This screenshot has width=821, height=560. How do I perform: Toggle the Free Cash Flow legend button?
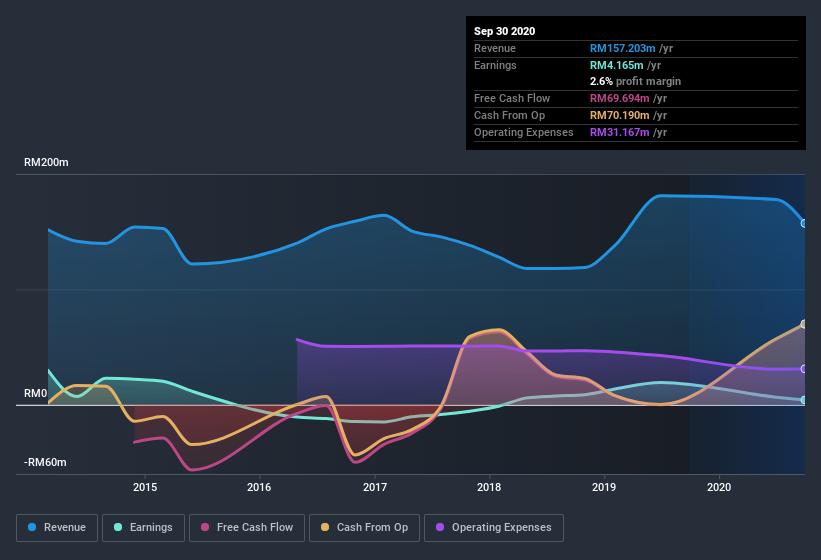pos(247,528)
